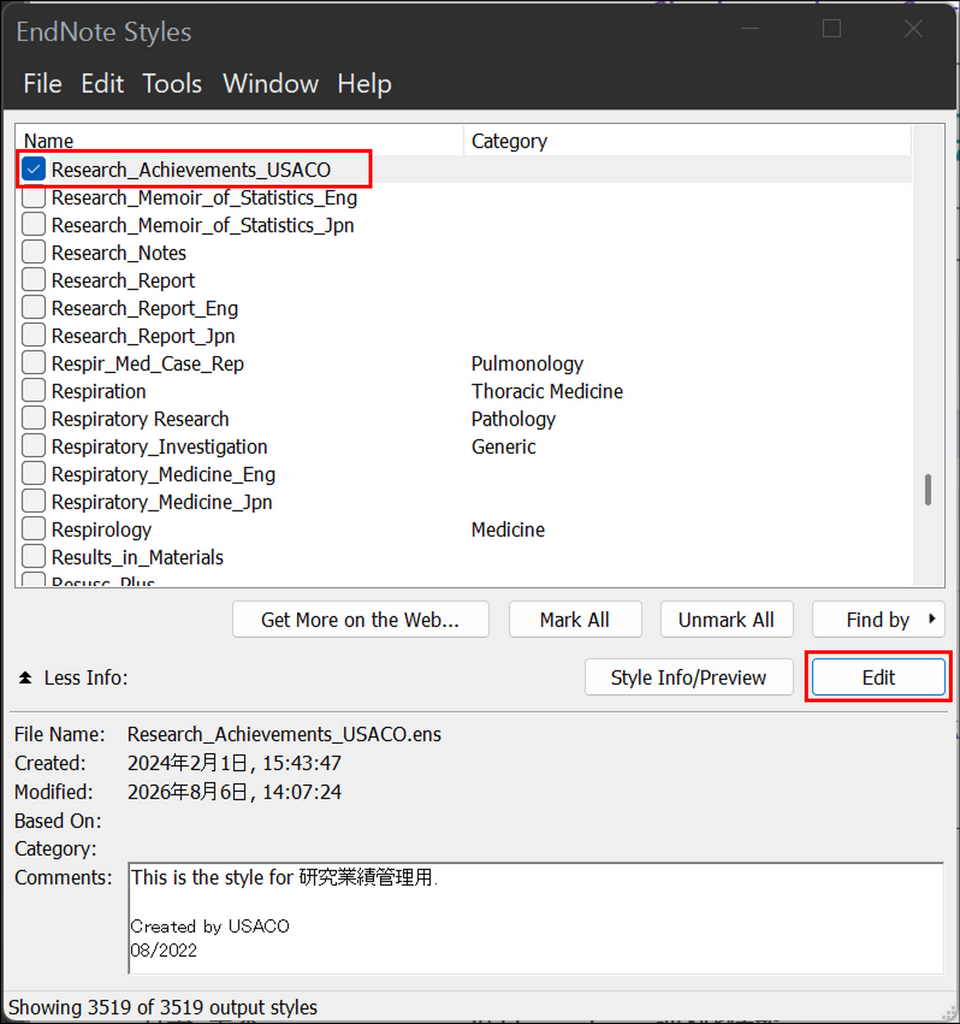Click inside the Comments text box

click(536, 918)
